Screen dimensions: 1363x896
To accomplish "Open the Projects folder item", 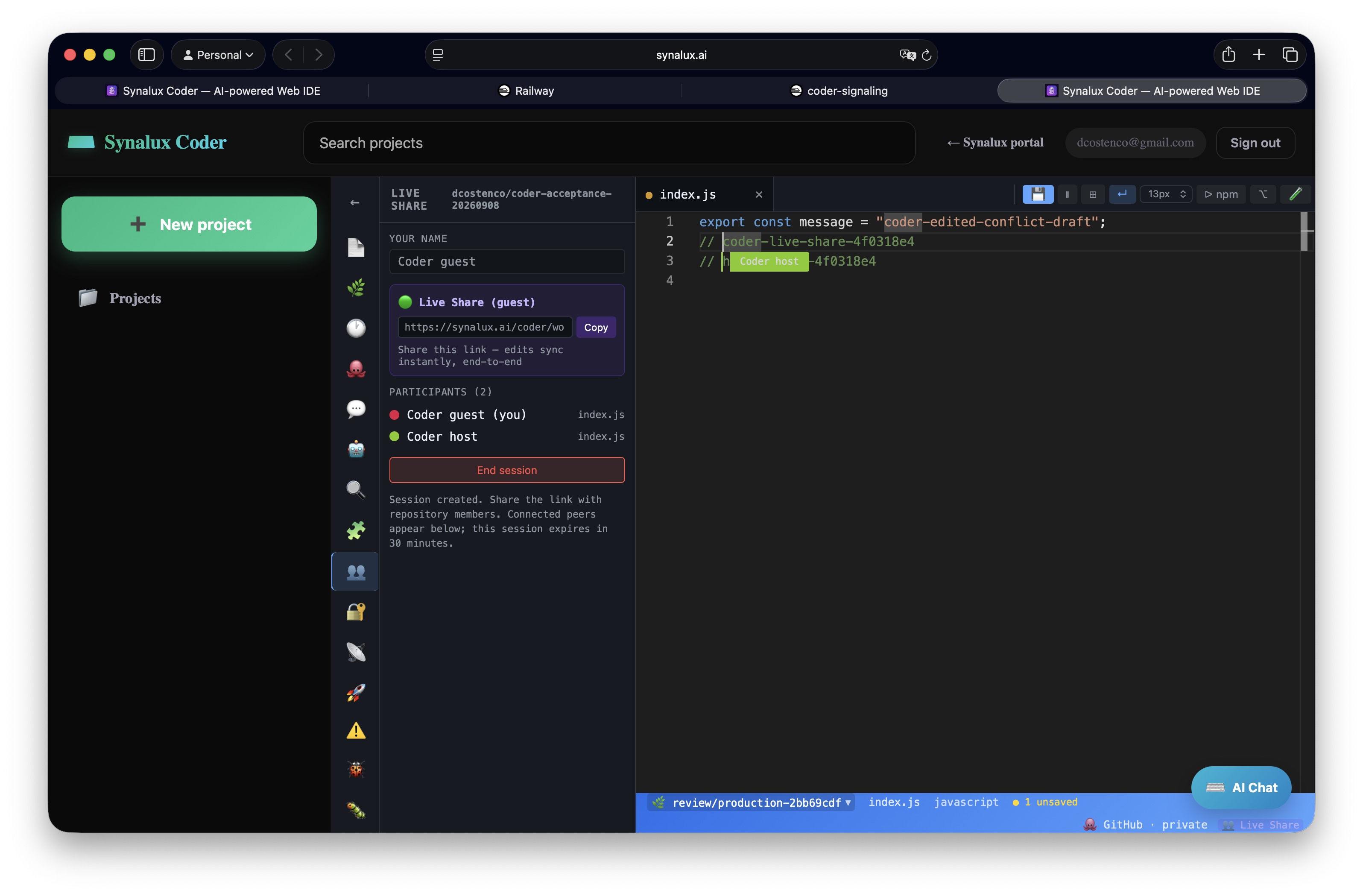I will [120, 298].
